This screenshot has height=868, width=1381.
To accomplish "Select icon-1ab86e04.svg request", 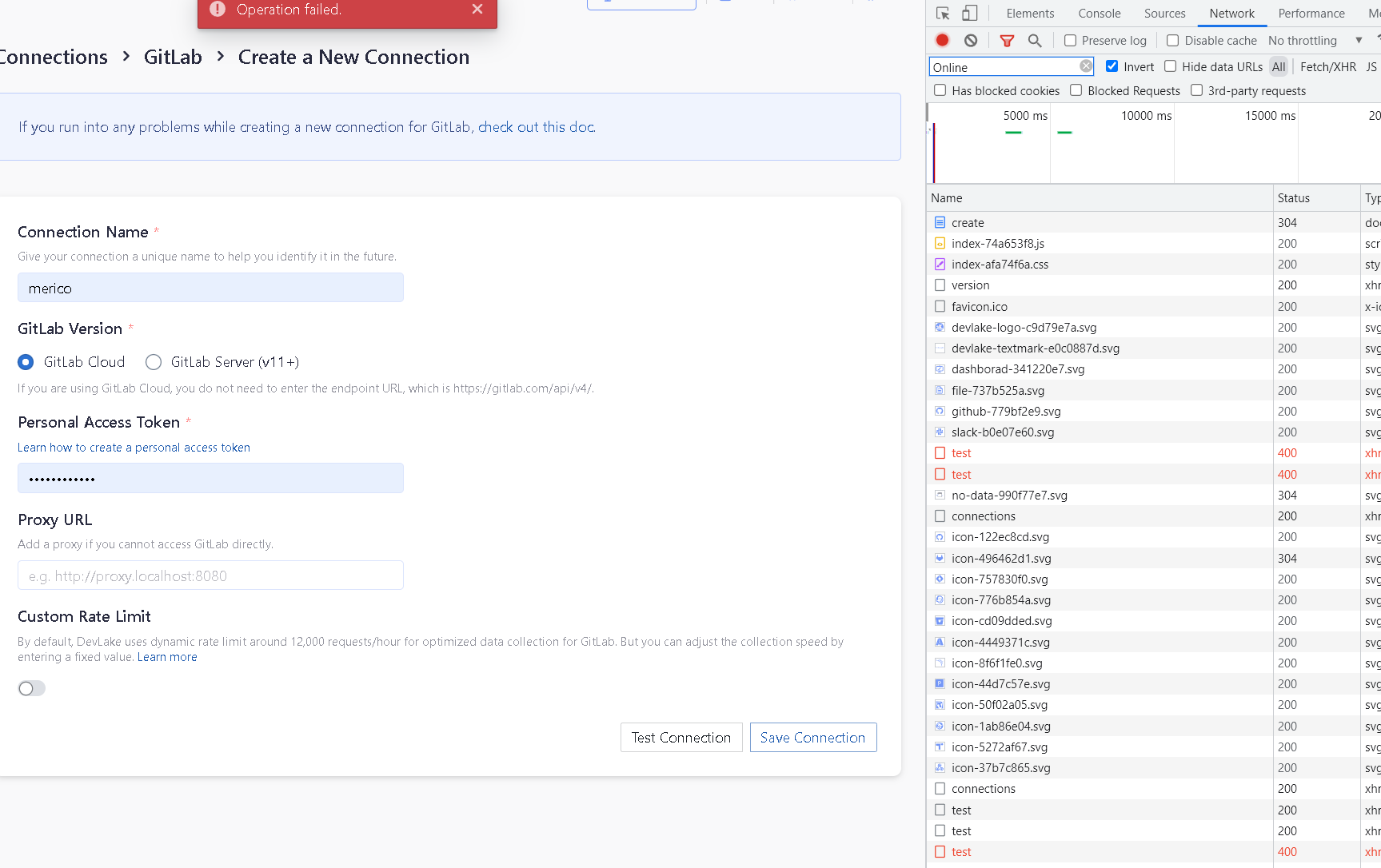I will (x=1100, y=726).
